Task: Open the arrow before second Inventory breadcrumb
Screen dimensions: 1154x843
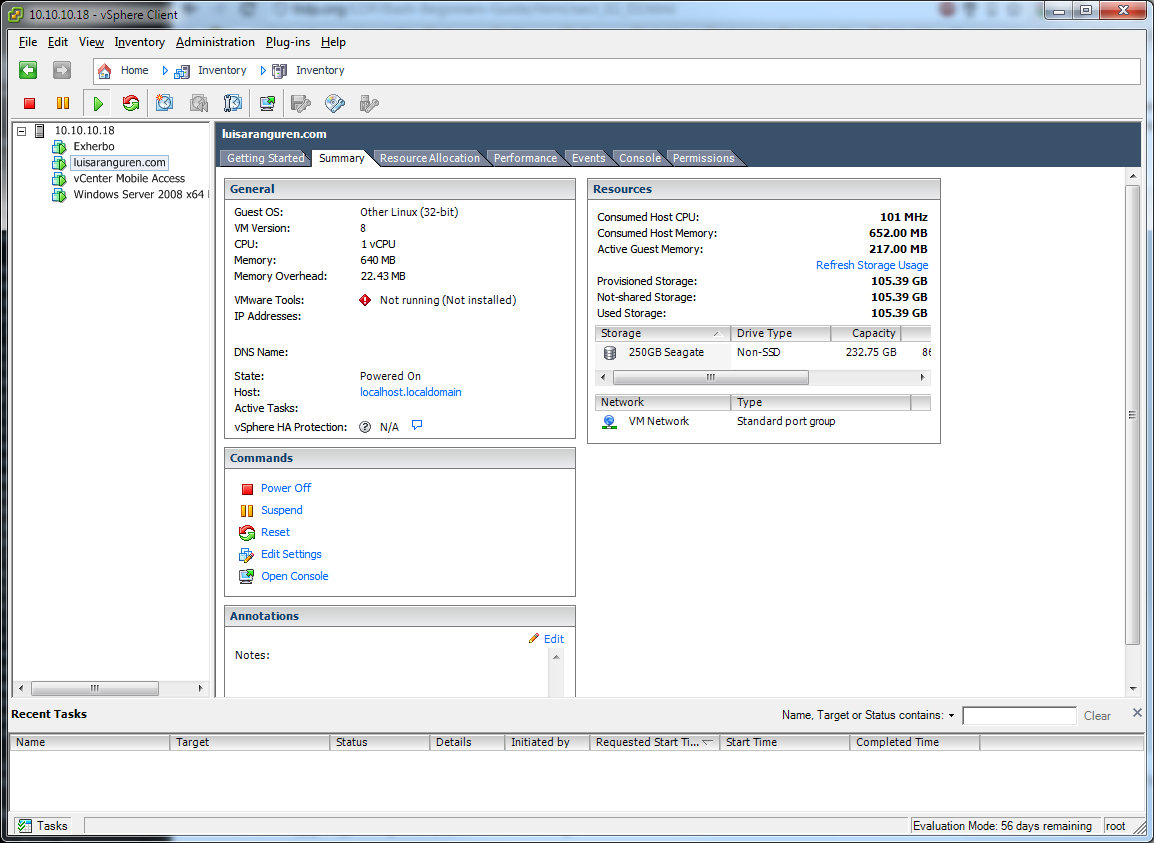Action: [x=263, y=71]
